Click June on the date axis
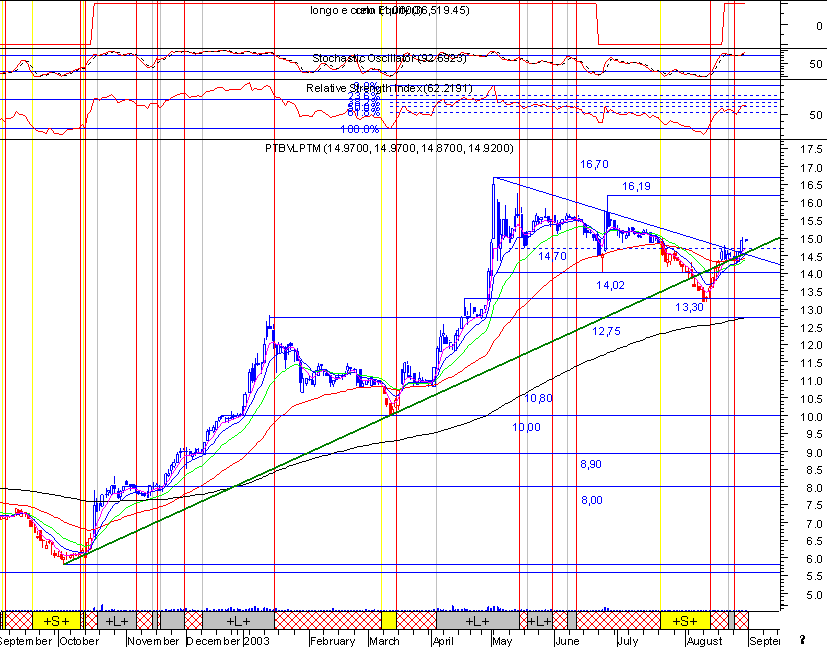Image resolution: width=827 pixels, height=647 pixels. tap(567, 641)
